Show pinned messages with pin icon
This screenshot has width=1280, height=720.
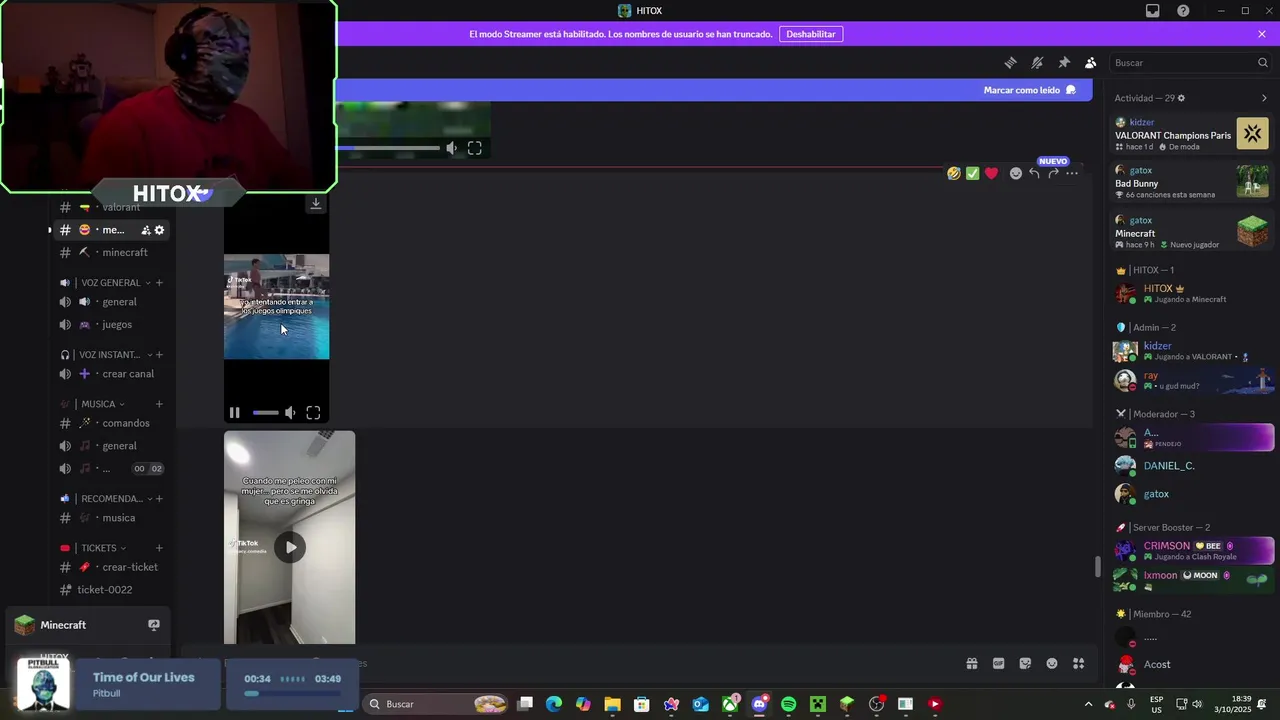[1064, 62]
